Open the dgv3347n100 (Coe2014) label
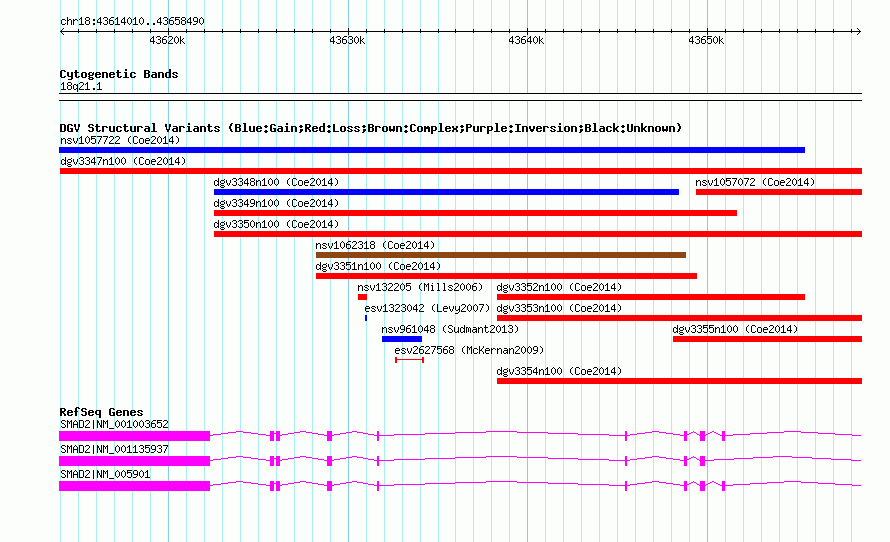 (x=123, y=161)
